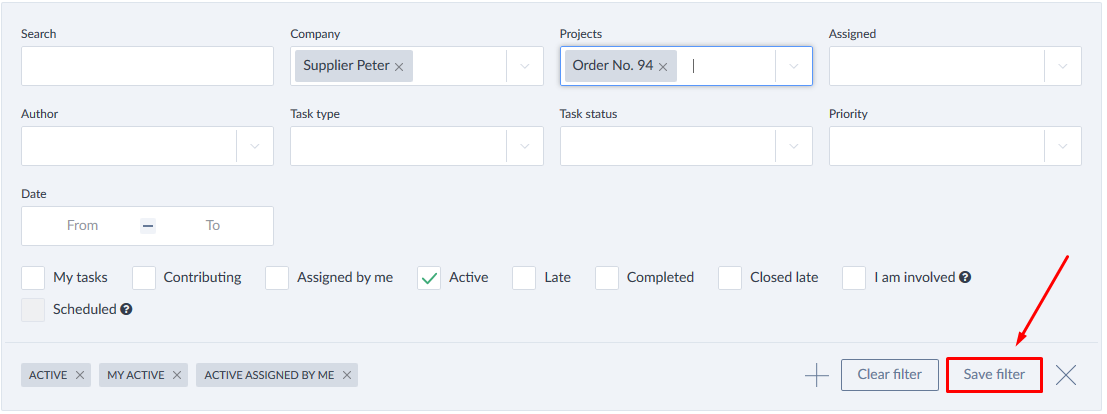Viewport: 1107px width, 414px height.
Task: Expand the Task status dropdown
Action: (x=794, y=146)
